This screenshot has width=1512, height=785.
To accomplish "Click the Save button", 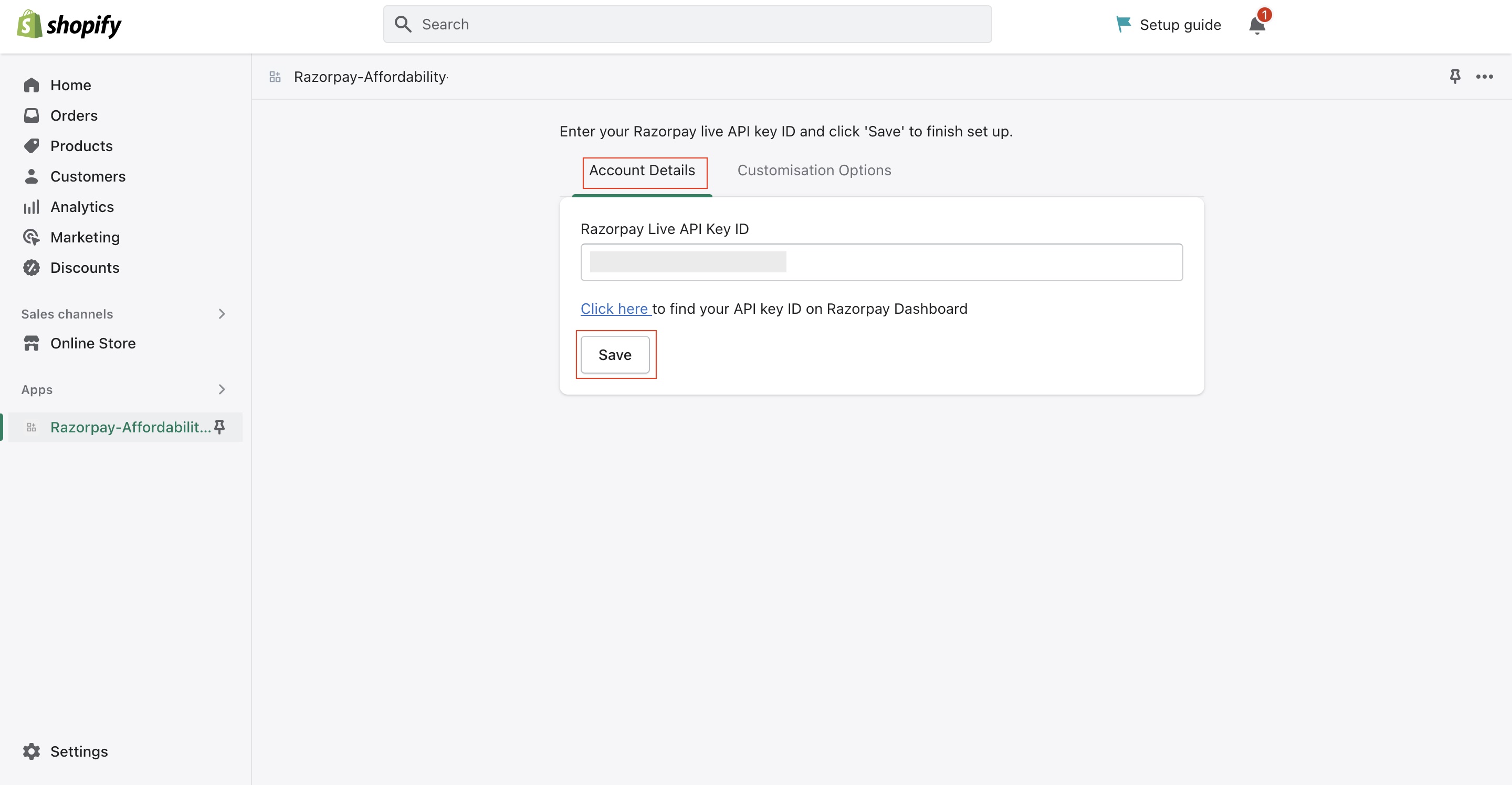I will coord(615,355).
